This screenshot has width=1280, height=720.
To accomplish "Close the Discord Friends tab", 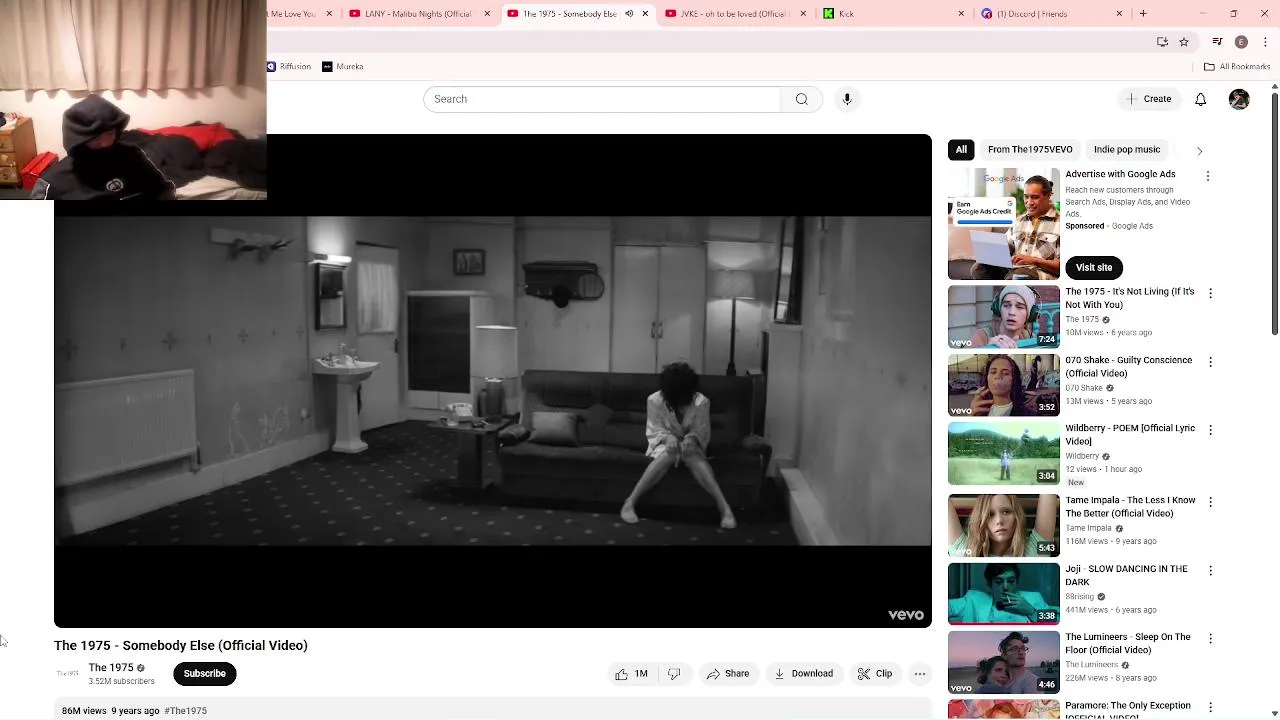I will pyautogui.click(x=1119, y=14).
